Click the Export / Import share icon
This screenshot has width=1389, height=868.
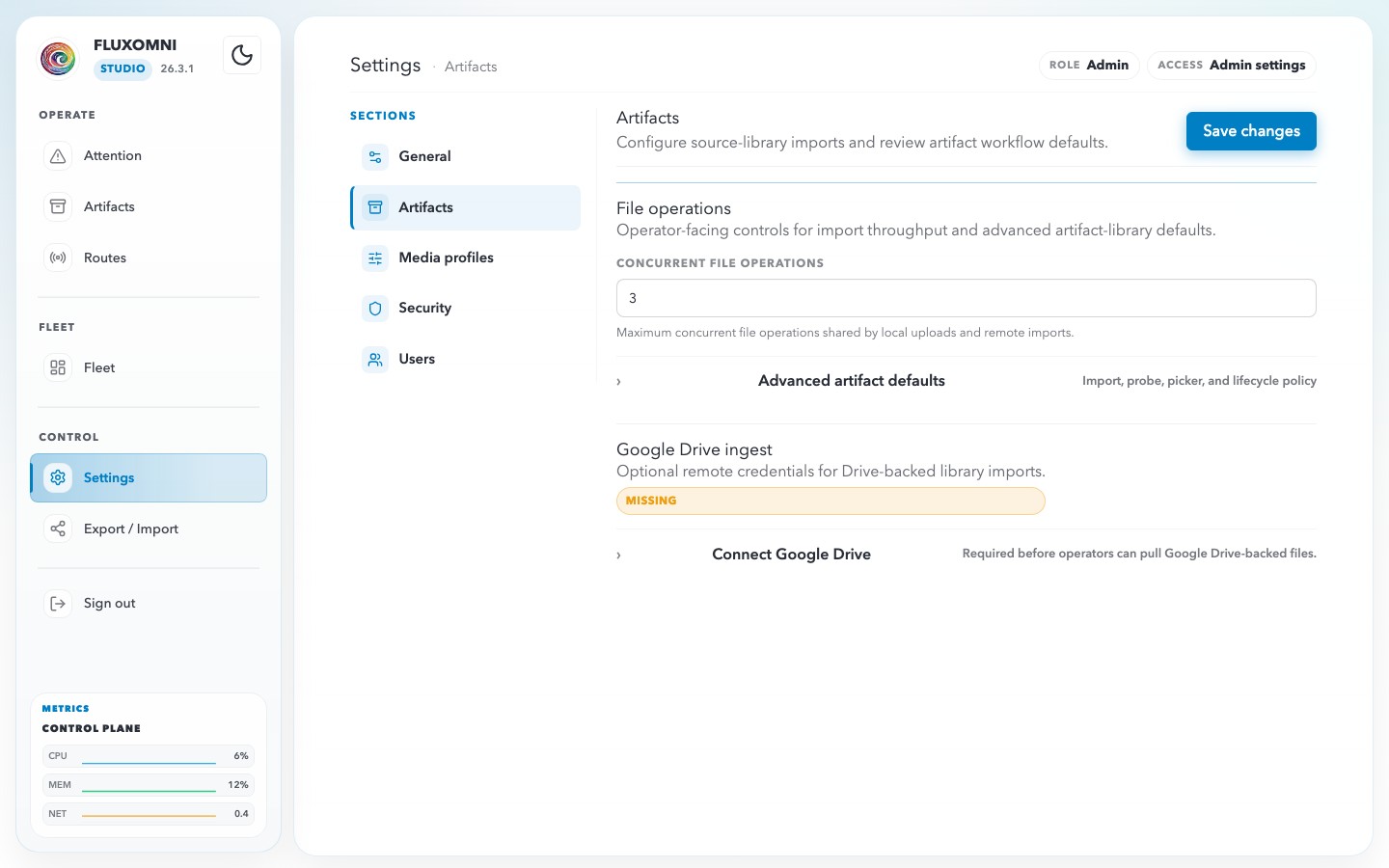point(58,529)
